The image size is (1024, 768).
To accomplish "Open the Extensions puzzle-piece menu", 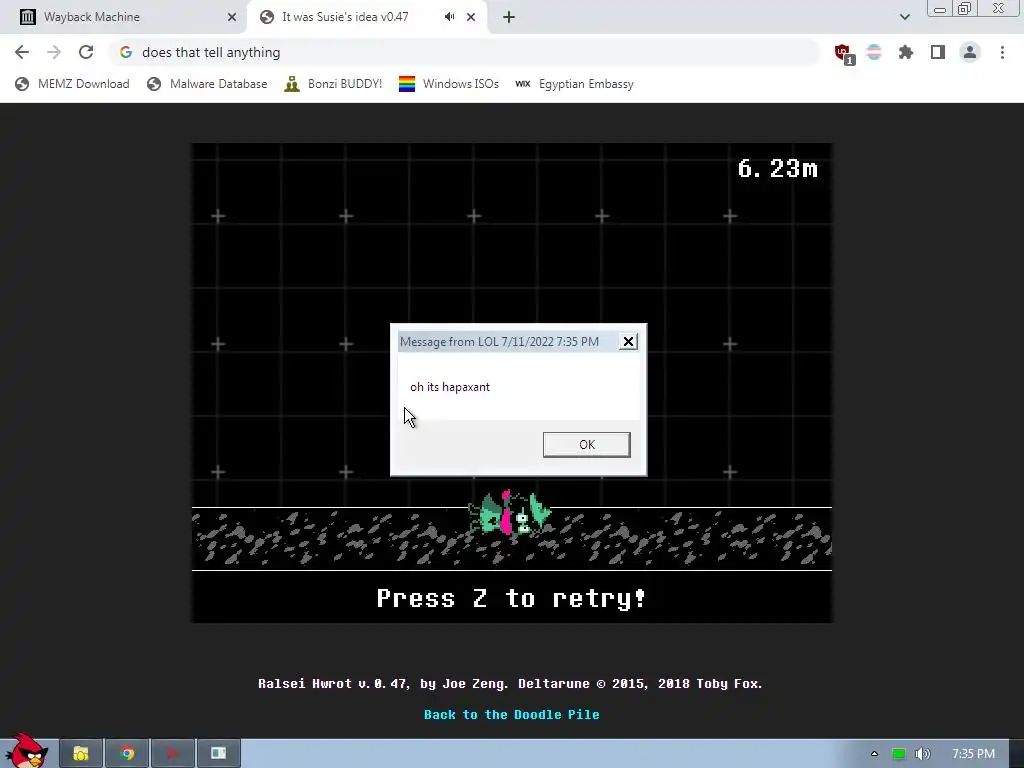I will click(906, 52).
